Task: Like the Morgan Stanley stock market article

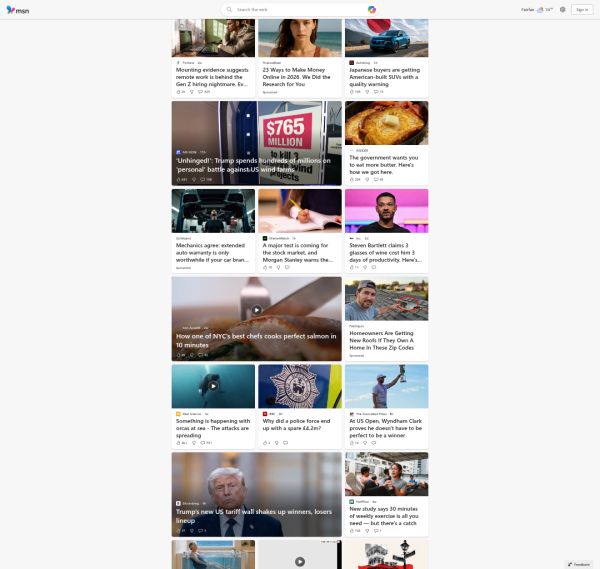Action: [x=265, y=267]
